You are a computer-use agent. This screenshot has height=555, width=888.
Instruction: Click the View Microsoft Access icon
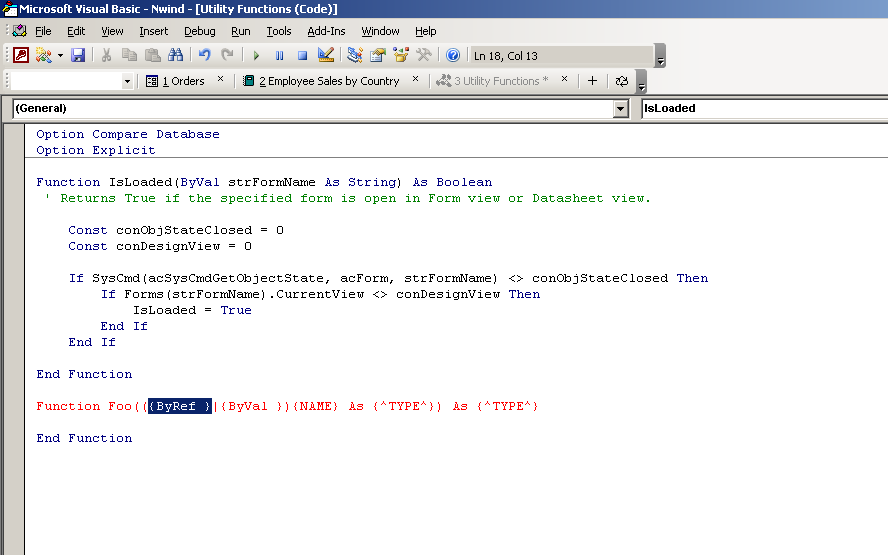pos(21,55)
